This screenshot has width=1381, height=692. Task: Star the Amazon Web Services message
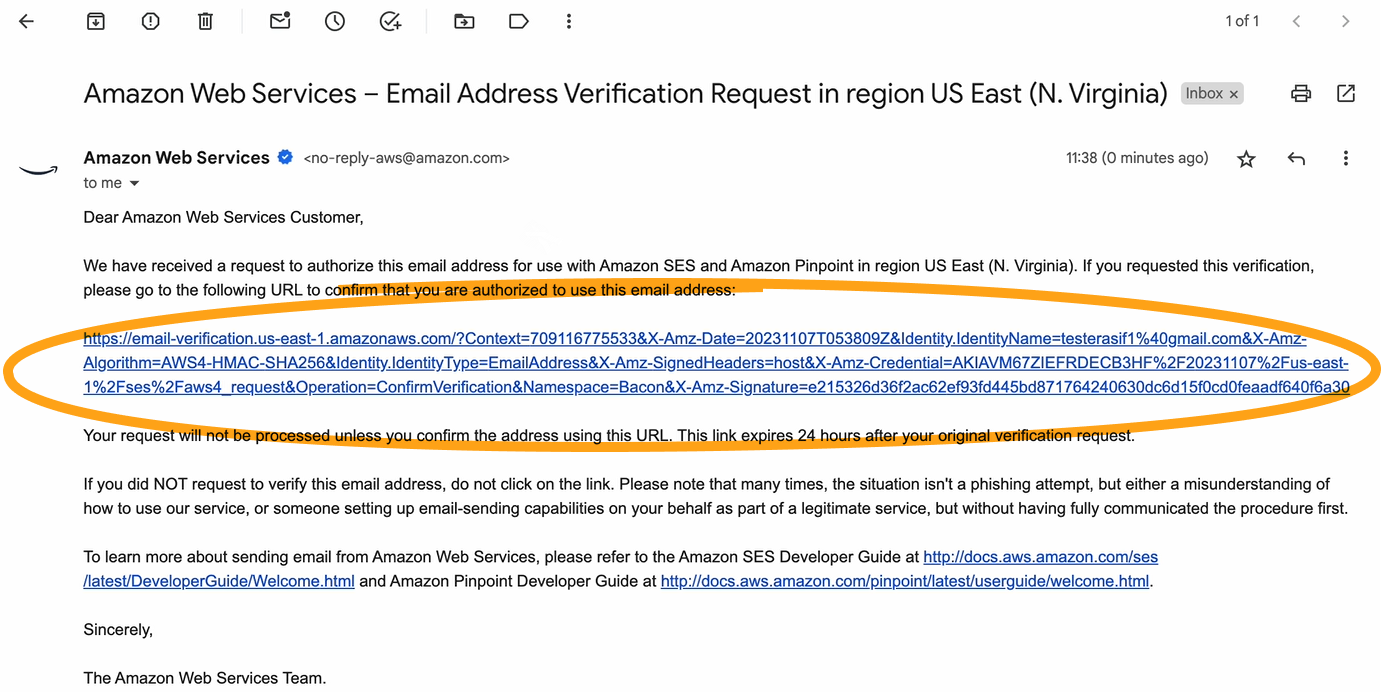tap(1246, 159)
